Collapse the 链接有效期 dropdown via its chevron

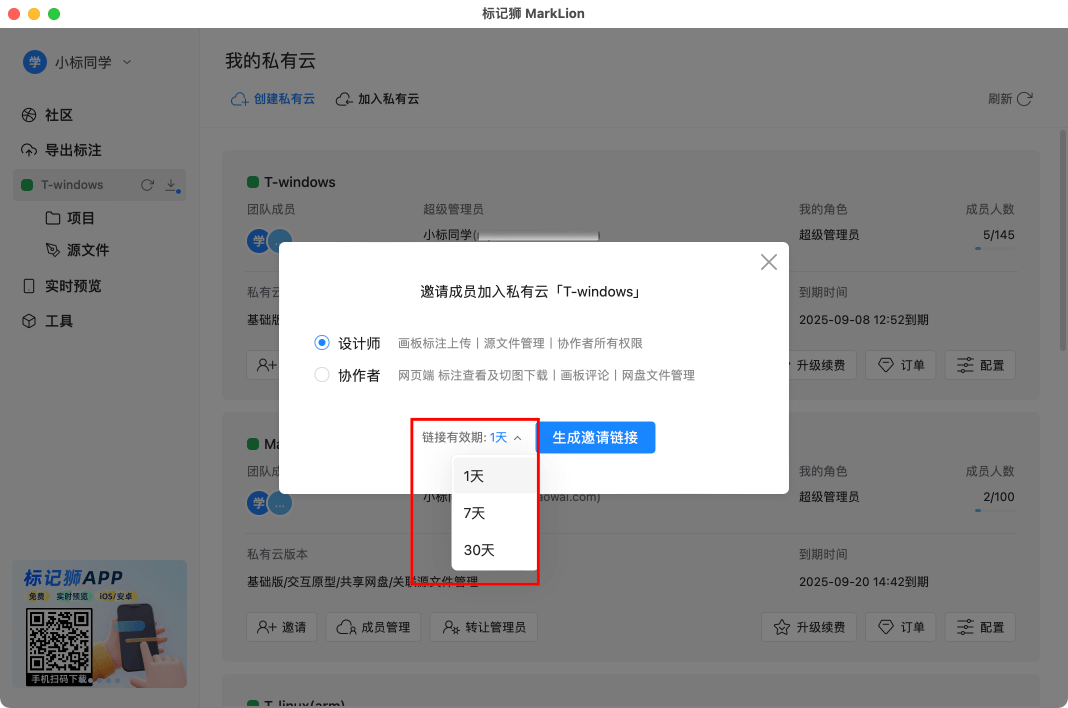pyautogui.click(x=516, y=437)
